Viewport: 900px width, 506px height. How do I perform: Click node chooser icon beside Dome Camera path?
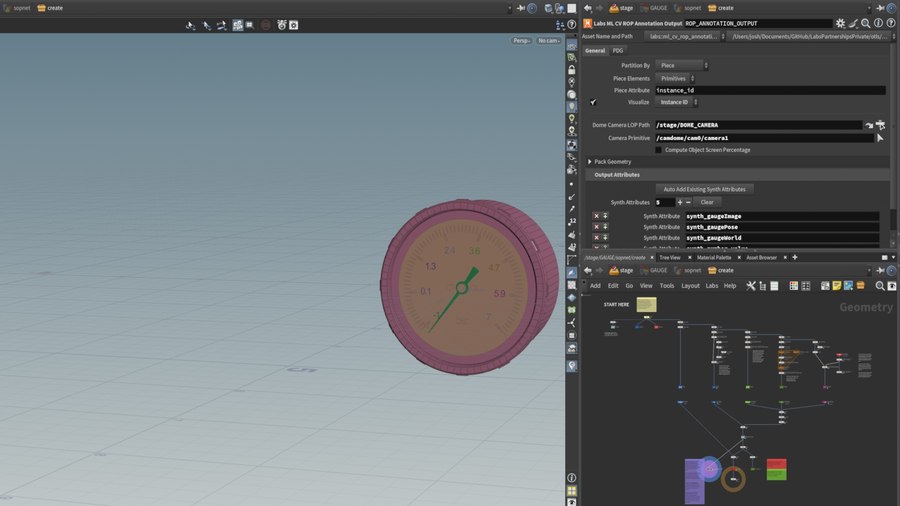pyautogui.click(x=881, y=125)
